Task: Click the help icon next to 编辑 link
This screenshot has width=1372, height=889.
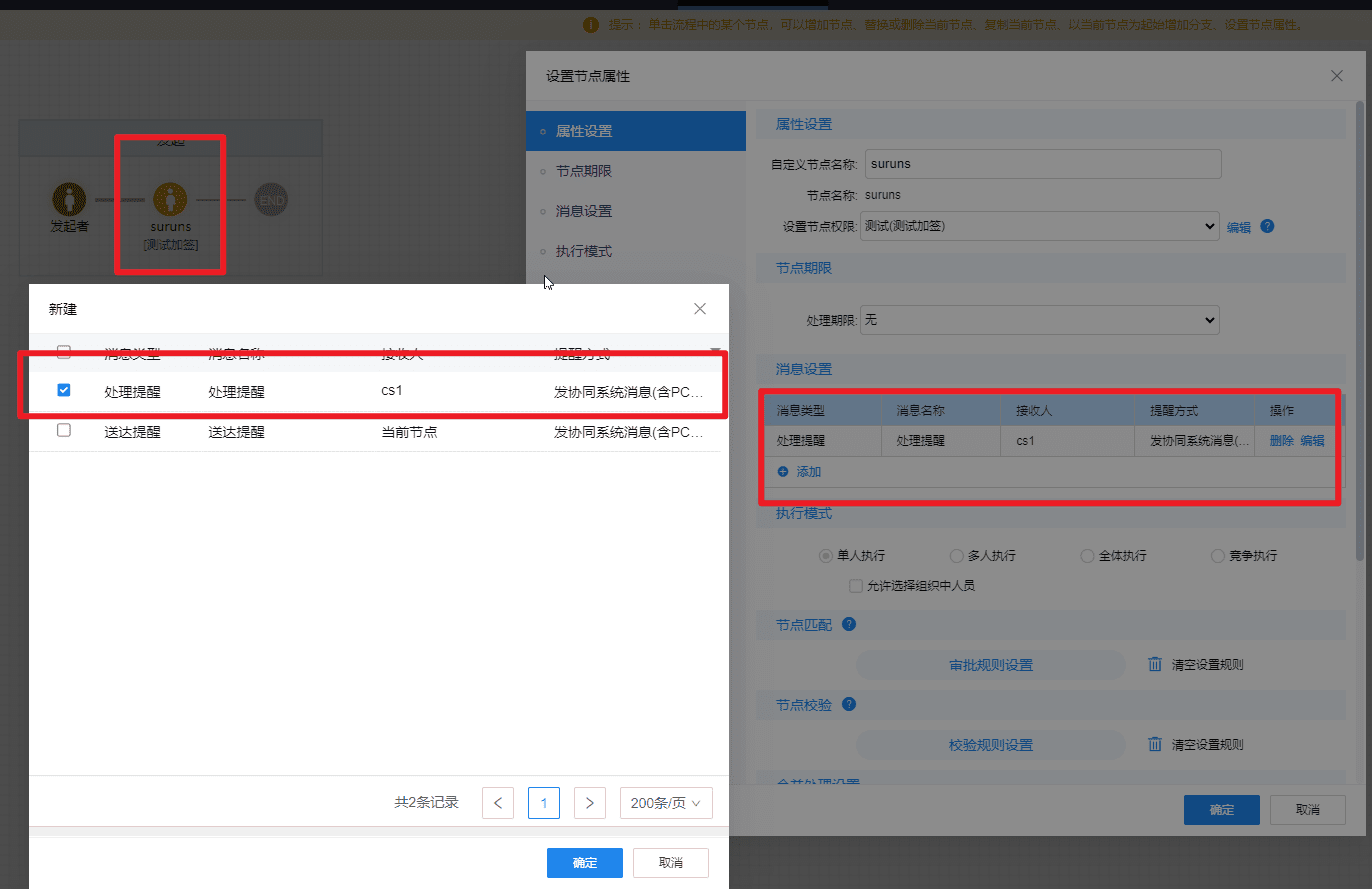Action: point(1267,226)
